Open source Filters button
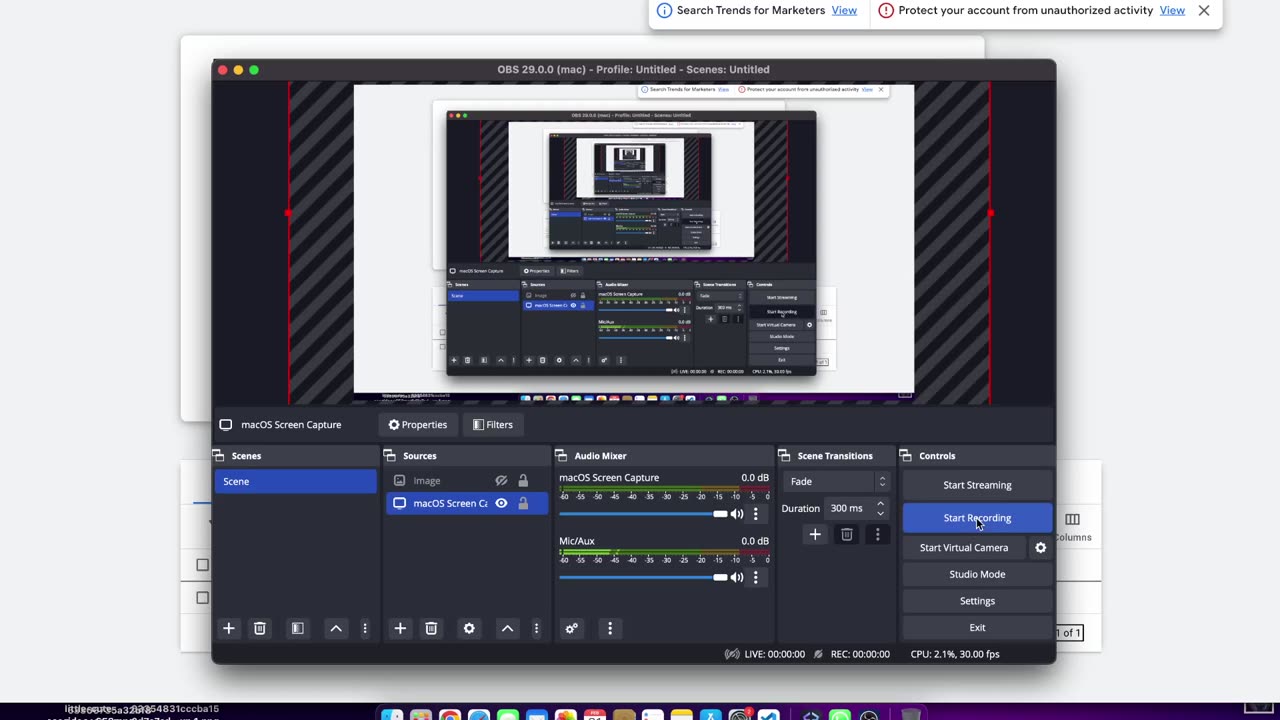This screenshot has width=1280, height=720. pos(493,425)
